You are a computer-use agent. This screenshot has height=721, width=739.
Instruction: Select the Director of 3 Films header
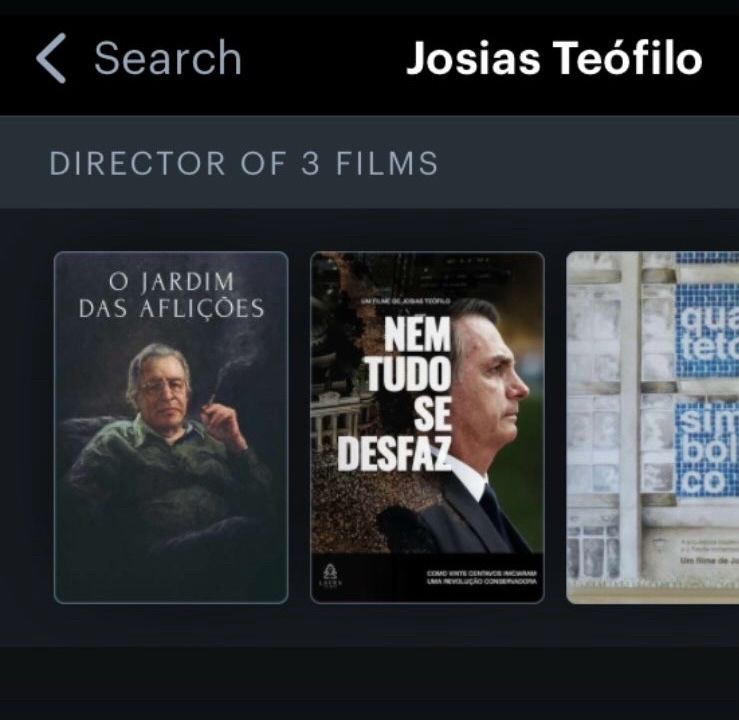point(244,164)
